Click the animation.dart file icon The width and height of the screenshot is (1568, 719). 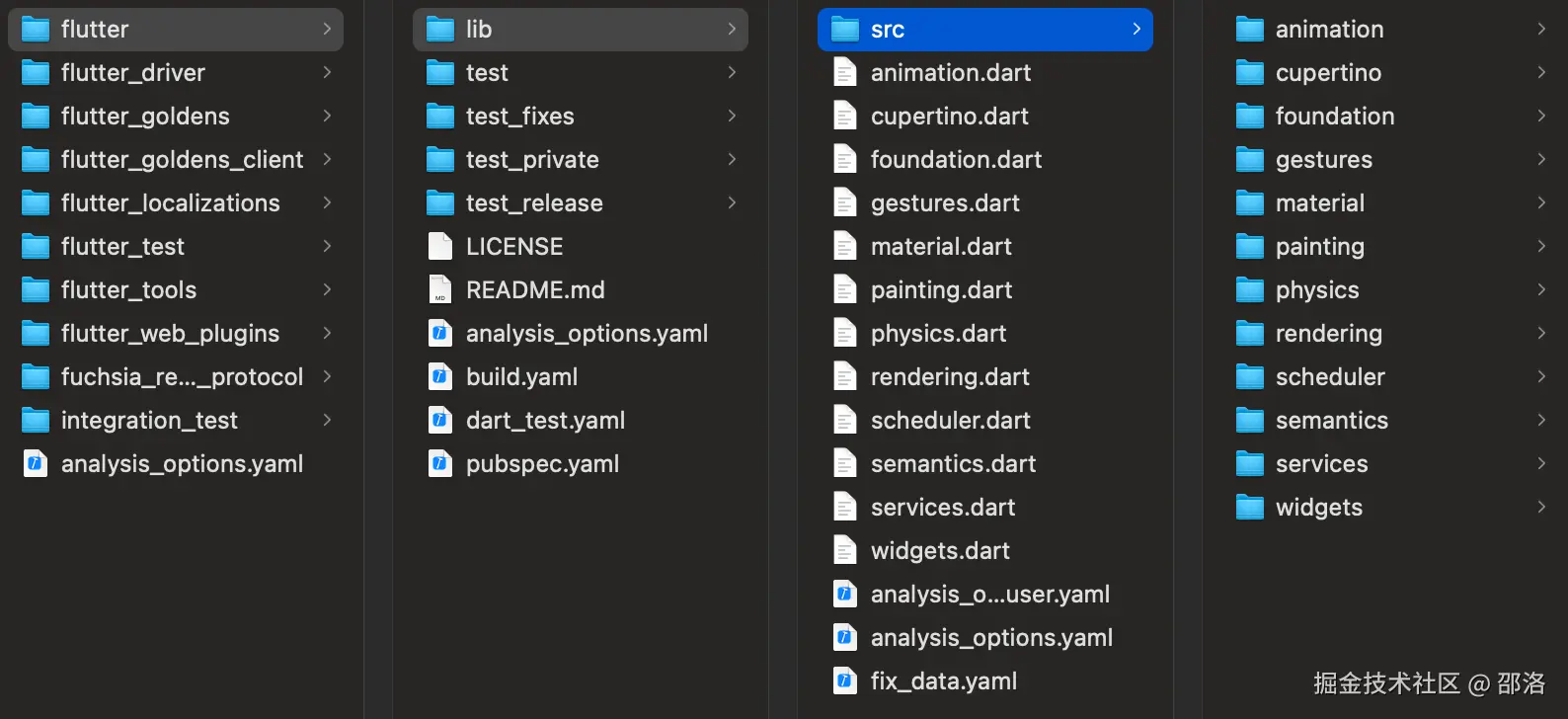click(x=845, y=73)
